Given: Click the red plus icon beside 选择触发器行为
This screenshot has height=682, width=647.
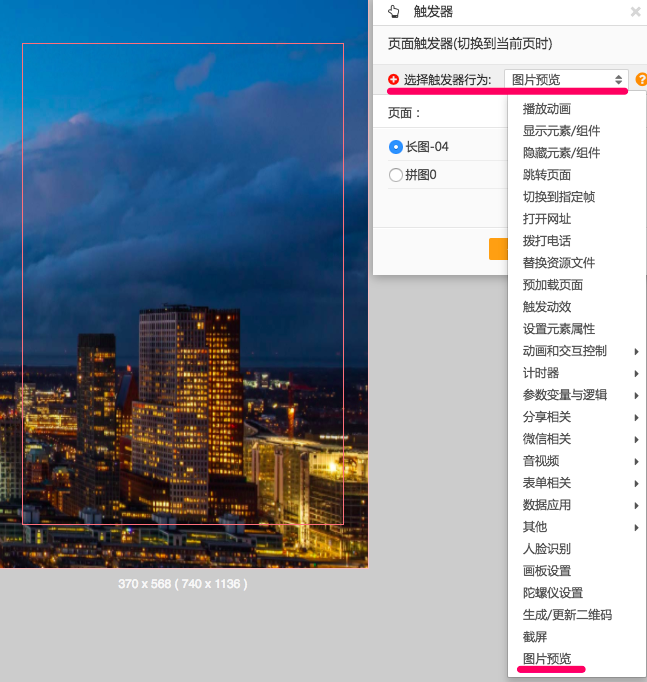Looking at the screenshot, I should click(x=393, y=79).
